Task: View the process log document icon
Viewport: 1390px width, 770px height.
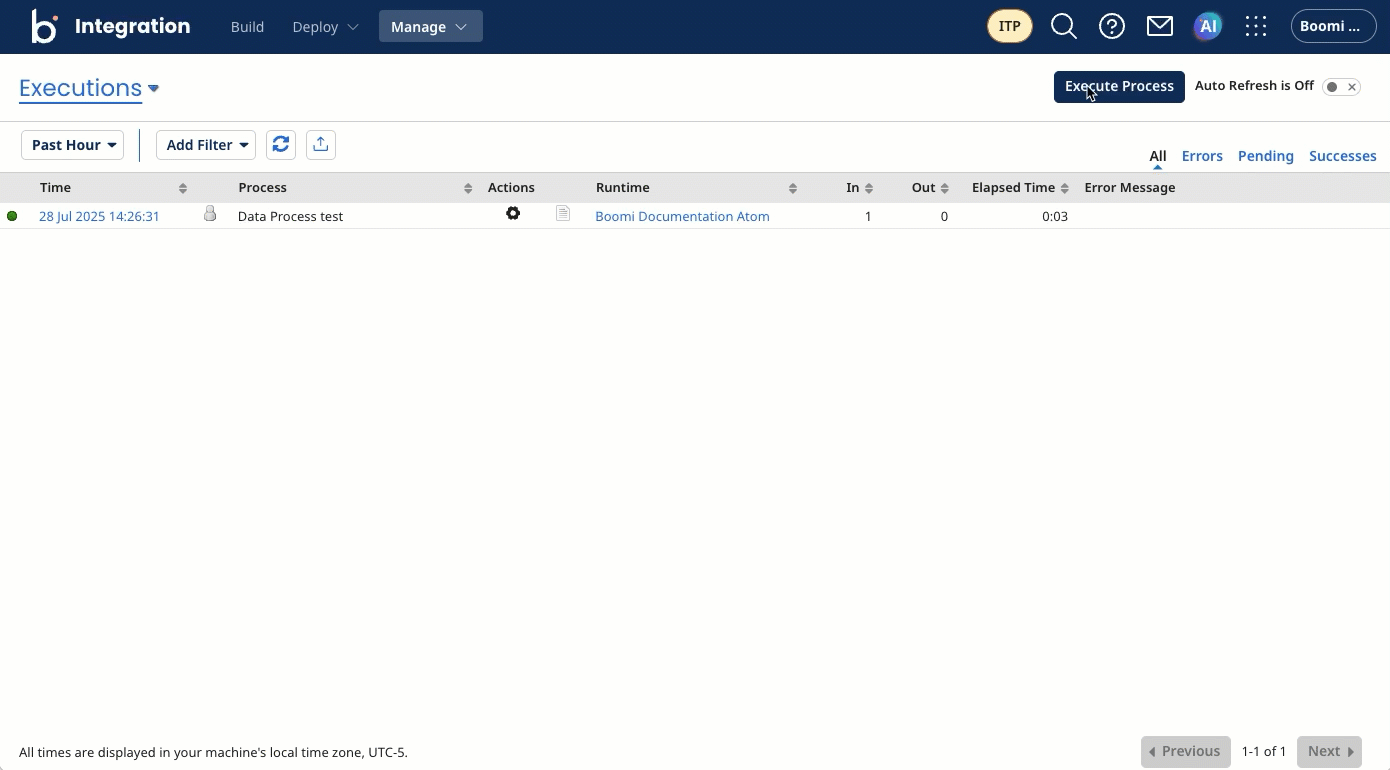Action: pos(562,213)
